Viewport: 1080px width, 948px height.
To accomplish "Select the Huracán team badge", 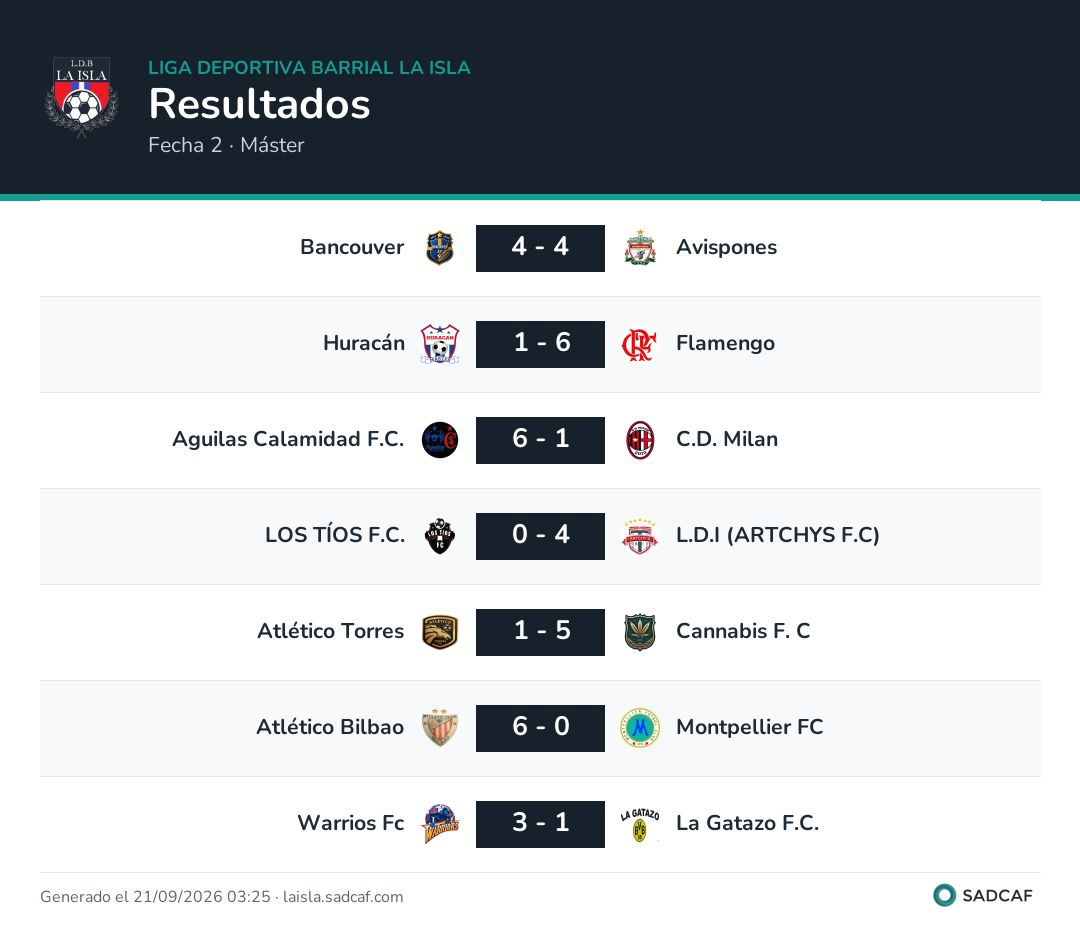I will click(x=440, y=344).
